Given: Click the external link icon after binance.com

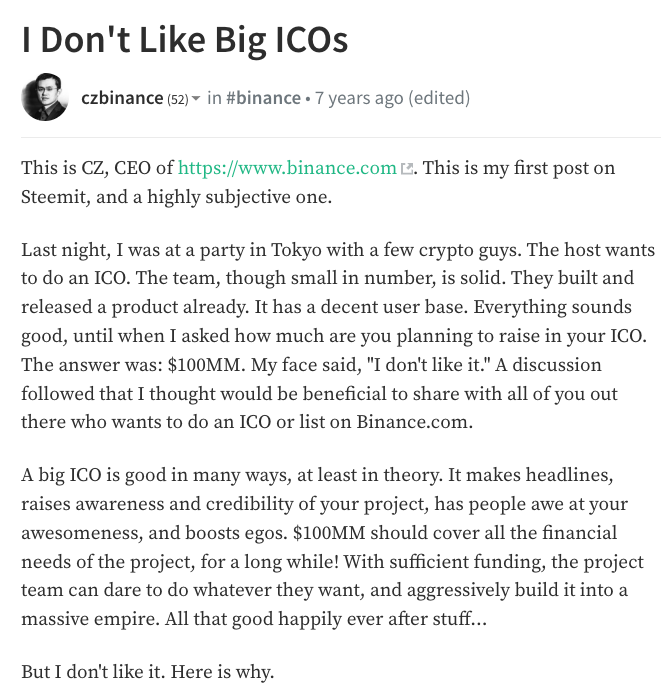Looking at the screenshot, I should tap(406, 169).
